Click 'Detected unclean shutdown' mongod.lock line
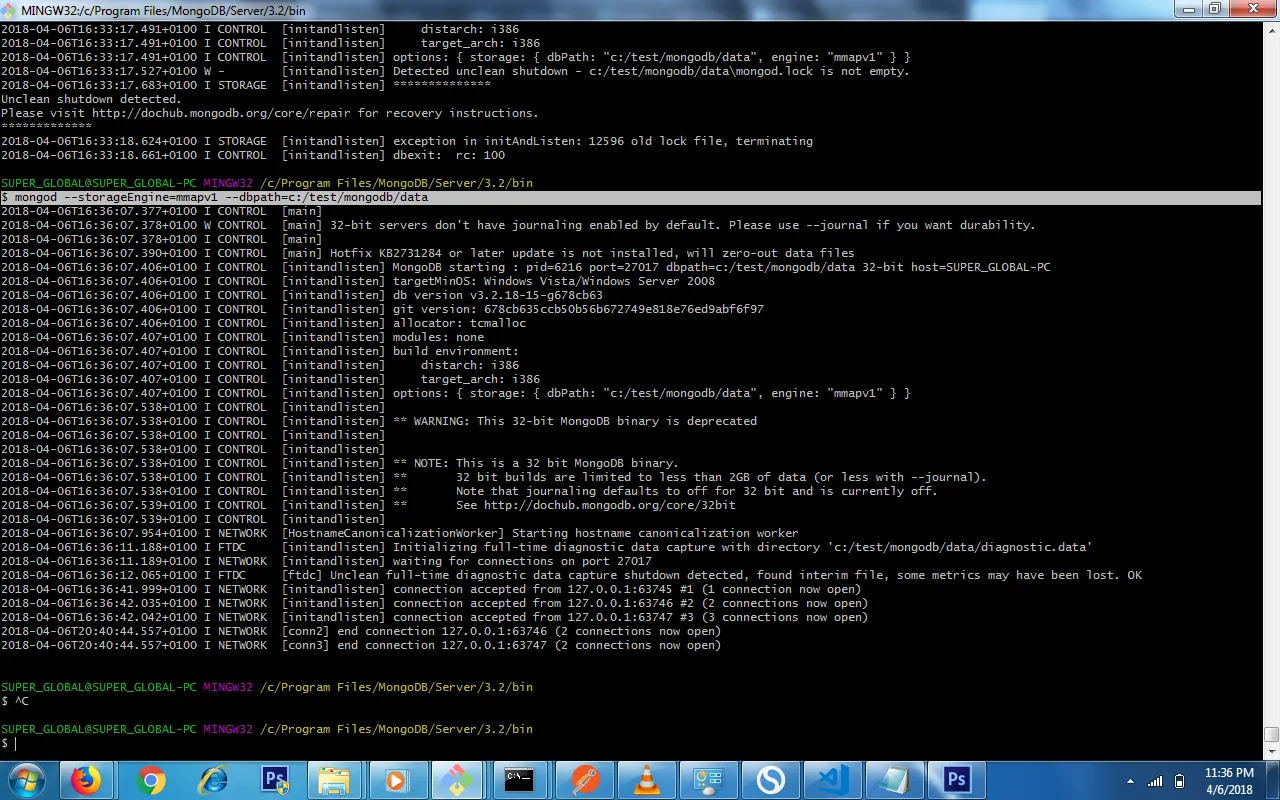This screenshot has height=800, width=1280. 455,71
